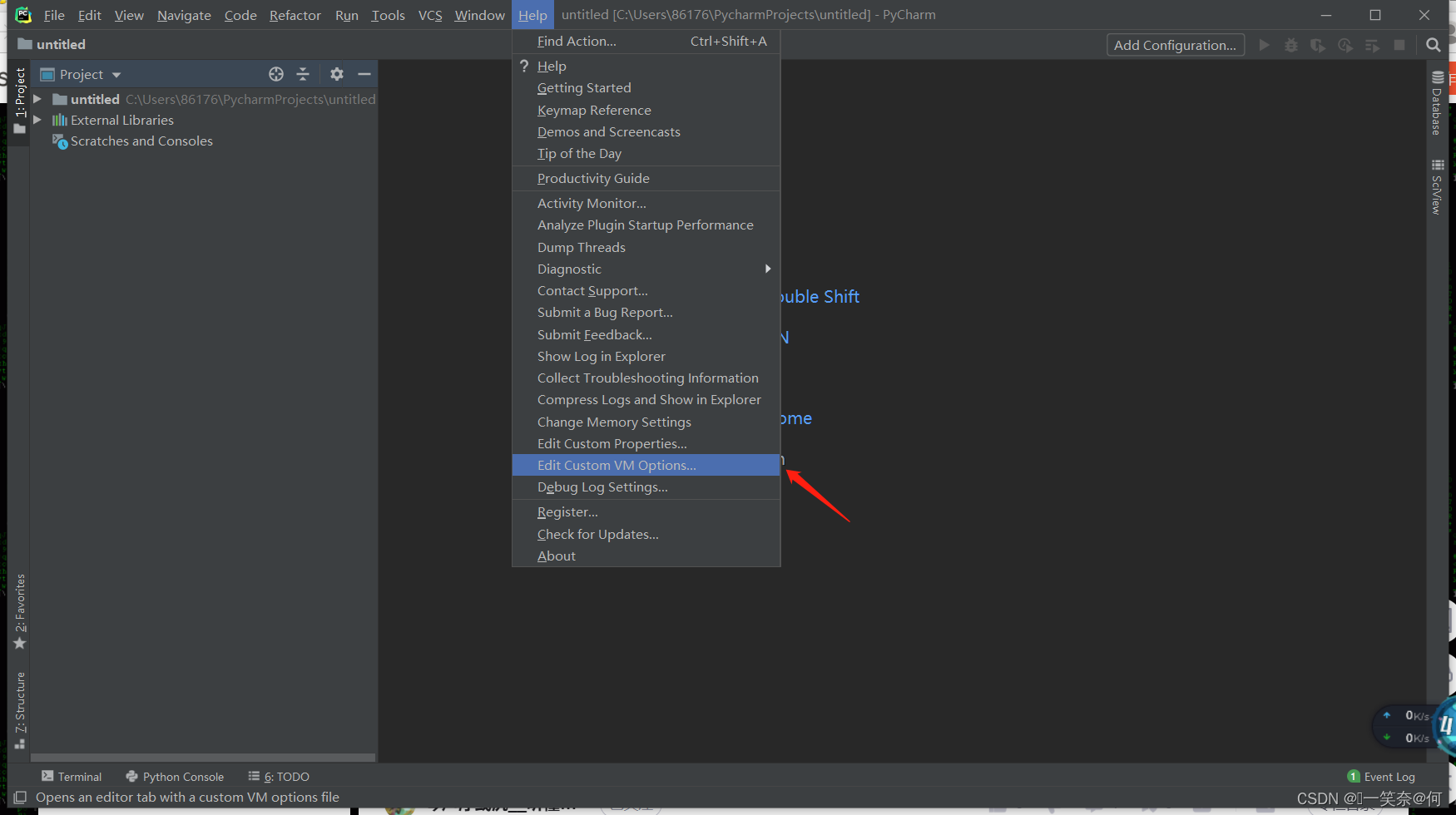This screenshot has width=1456, height=815.
Task: Open the SciView tool window
Action: click(1437, 186)
